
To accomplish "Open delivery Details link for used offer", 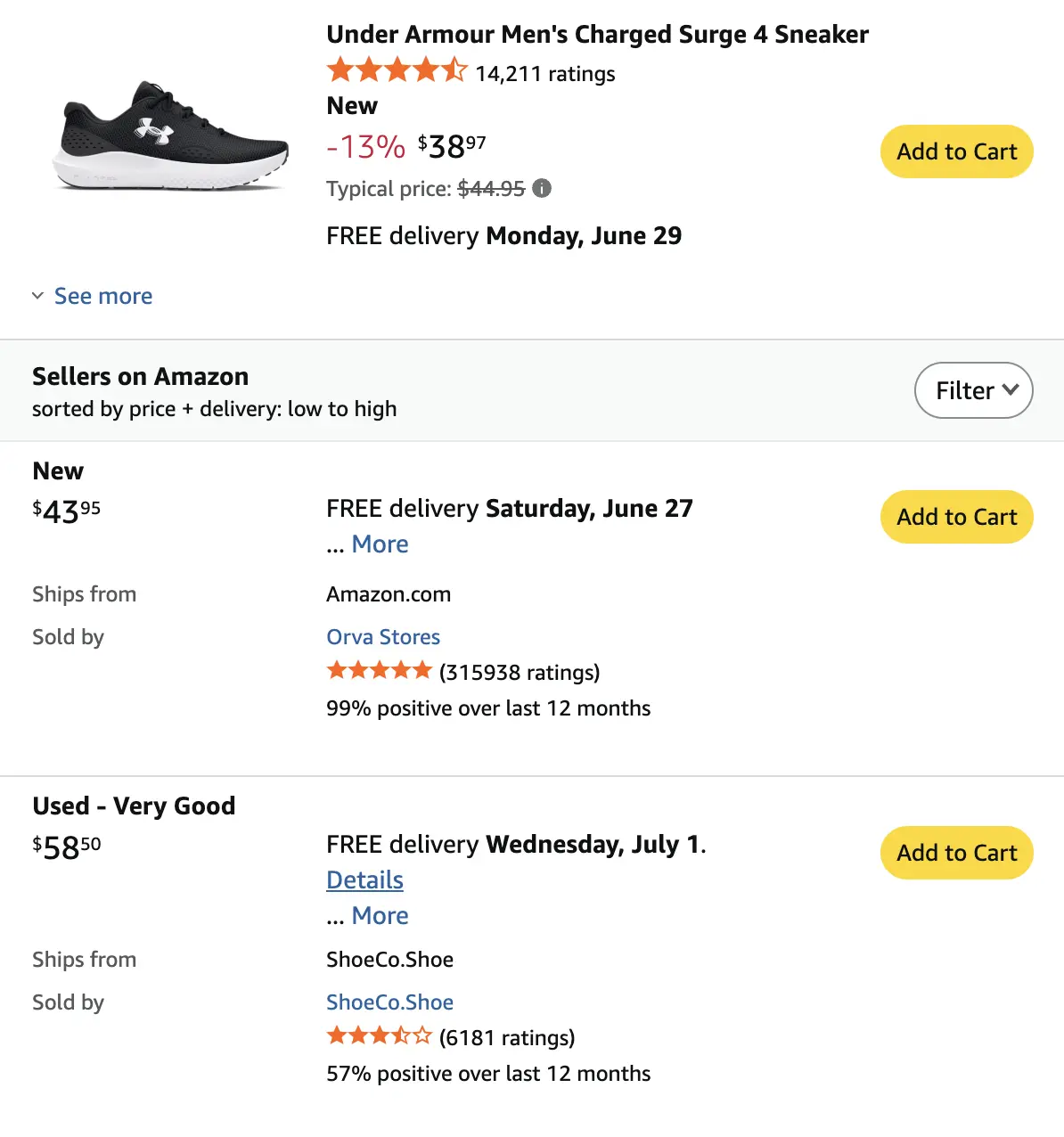I will [364, 879].
